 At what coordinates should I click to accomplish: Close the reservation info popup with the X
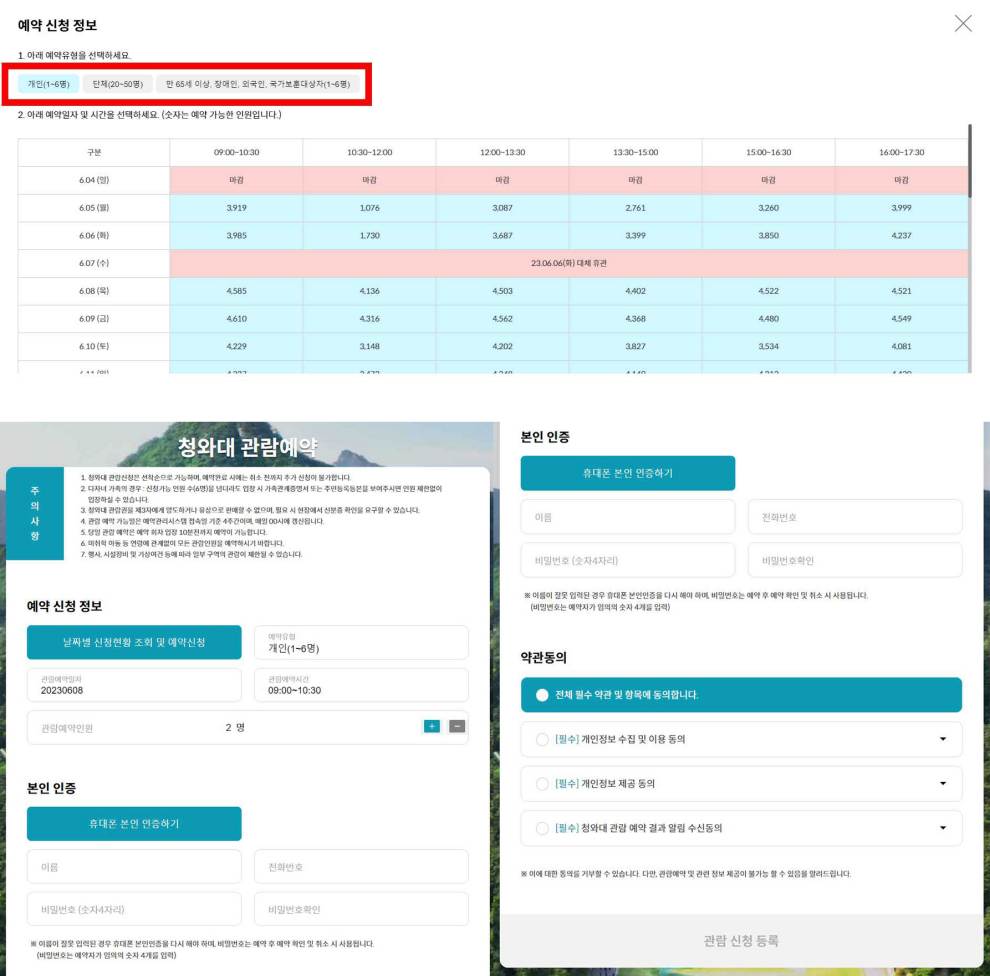pos(963,24)
